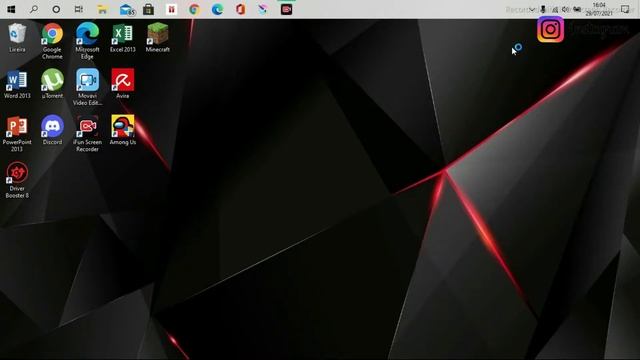Open Task View in taskbar
The width and height of the screenshot is (640, 360).
[79, 9]
